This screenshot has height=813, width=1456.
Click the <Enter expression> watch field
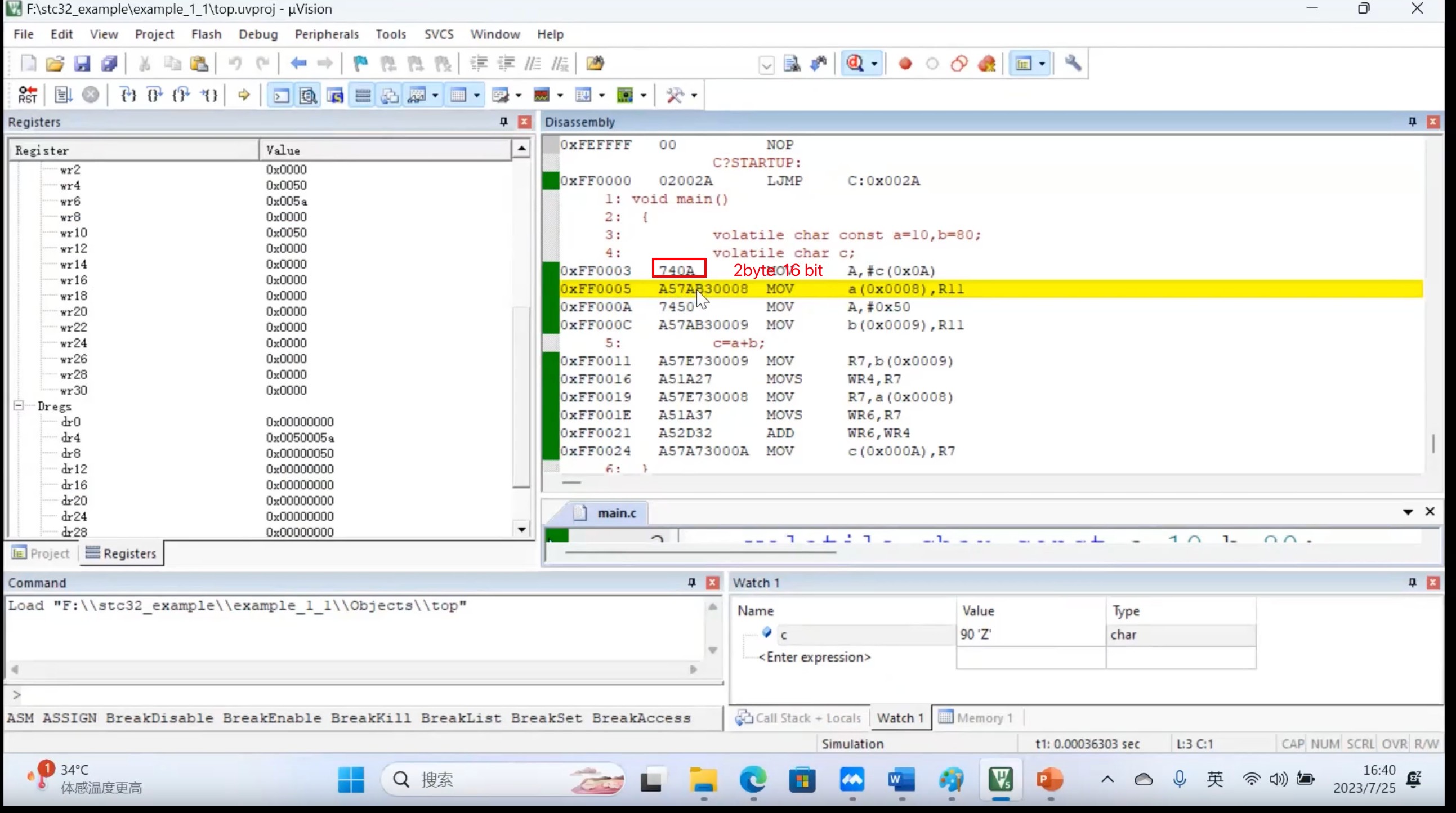(x=814, y=657)
